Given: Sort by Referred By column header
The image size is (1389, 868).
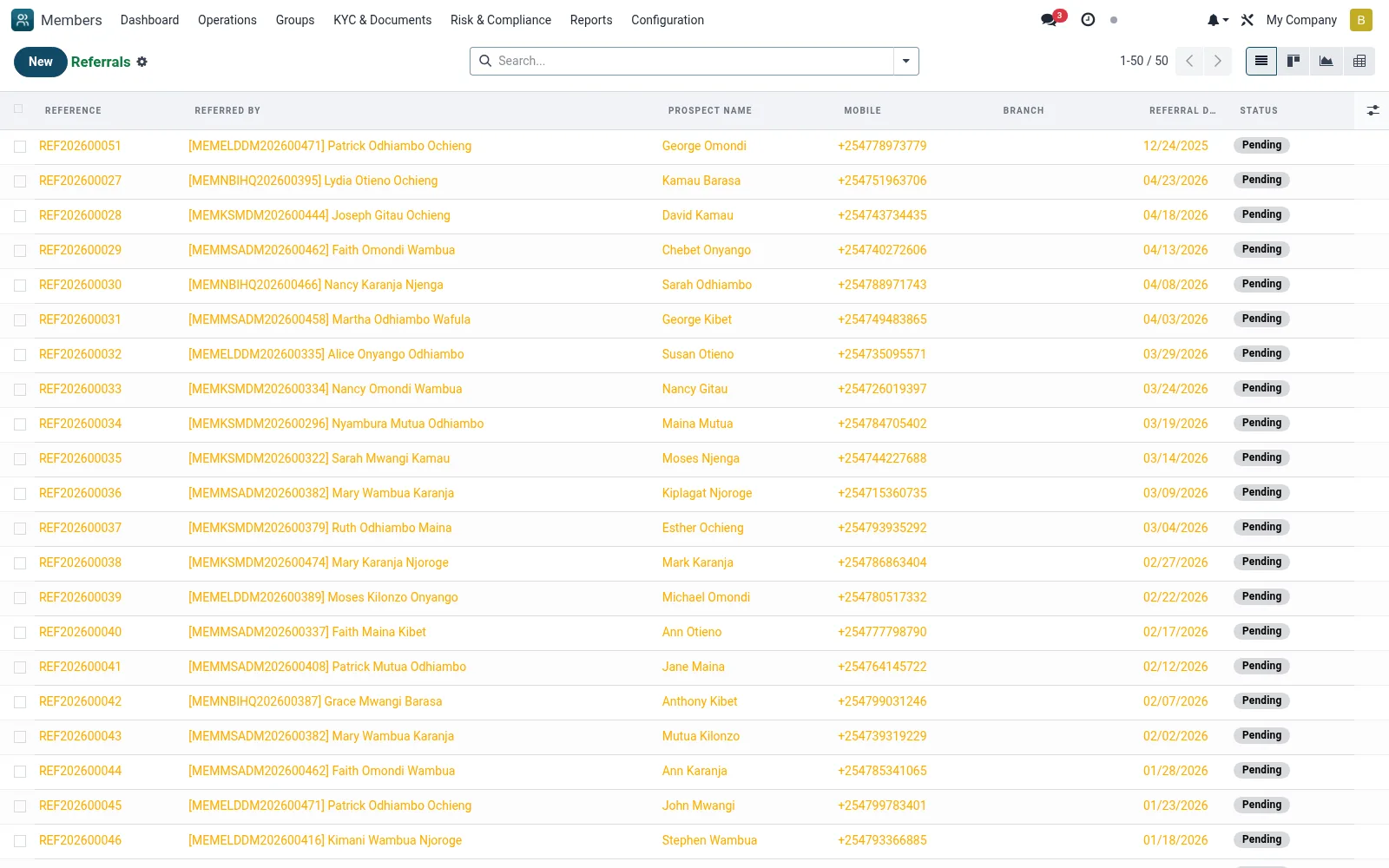Looking at the screenshot, I should click(227, 110).
